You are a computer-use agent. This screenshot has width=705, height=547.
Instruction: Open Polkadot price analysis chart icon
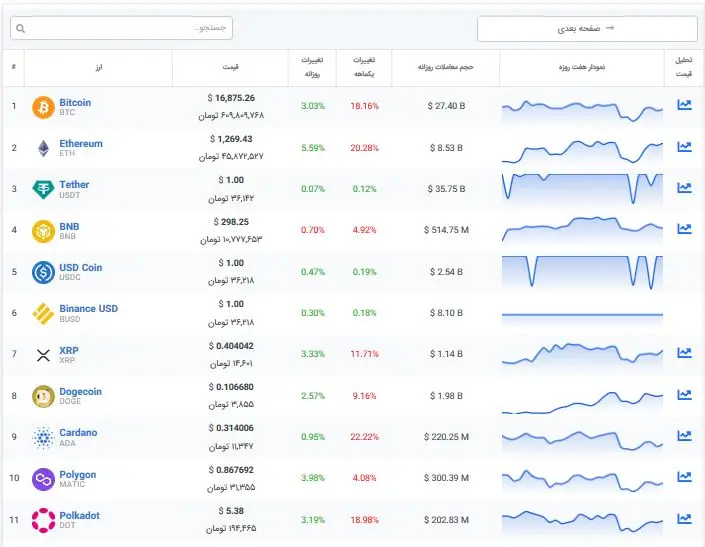684,519
